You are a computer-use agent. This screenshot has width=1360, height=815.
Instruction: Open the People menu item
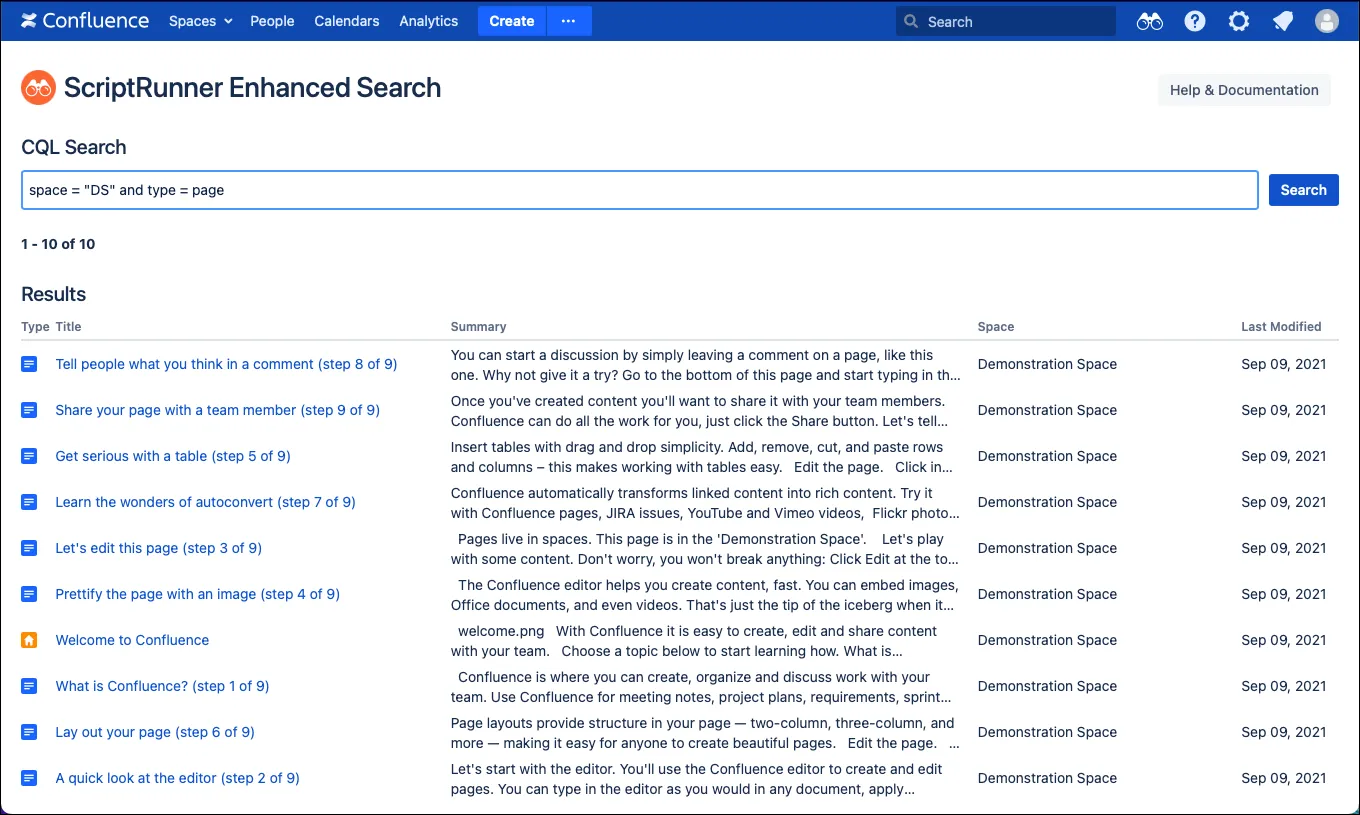(x=272, y=21)
